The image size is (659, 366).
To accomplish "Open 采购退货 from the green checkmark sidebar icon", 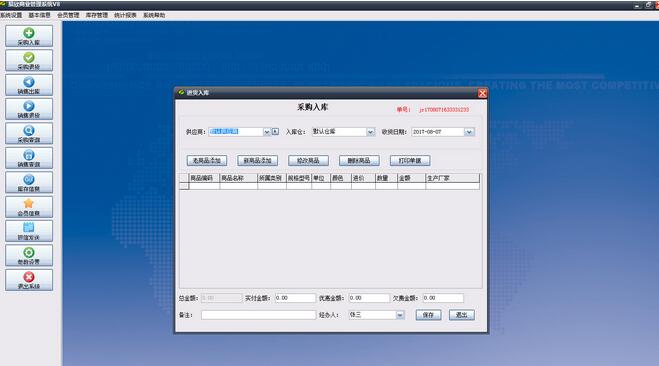I will [29, 61].
